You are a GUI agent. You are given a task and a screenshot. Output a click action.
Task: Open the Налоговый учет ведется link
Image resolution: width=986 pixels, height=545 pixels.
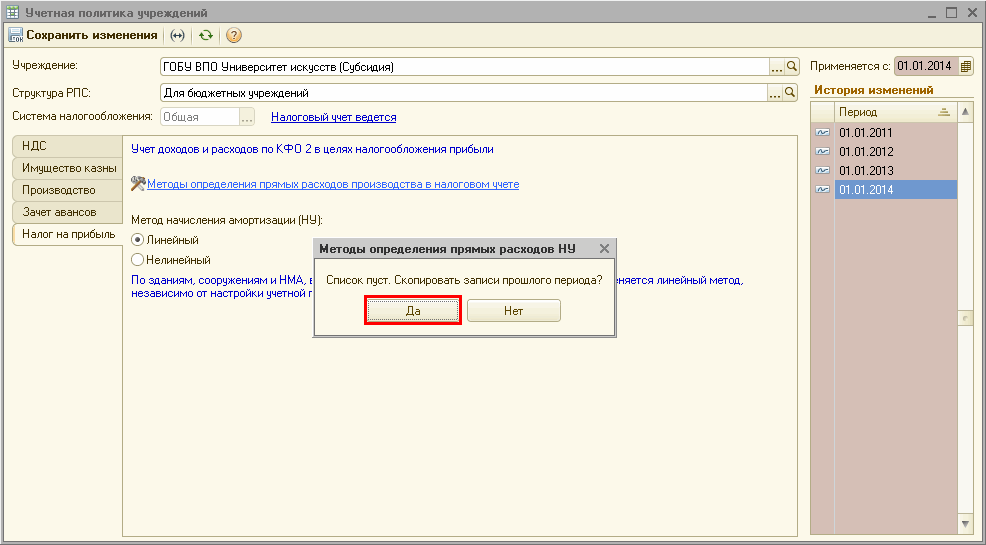pos(333,117)
